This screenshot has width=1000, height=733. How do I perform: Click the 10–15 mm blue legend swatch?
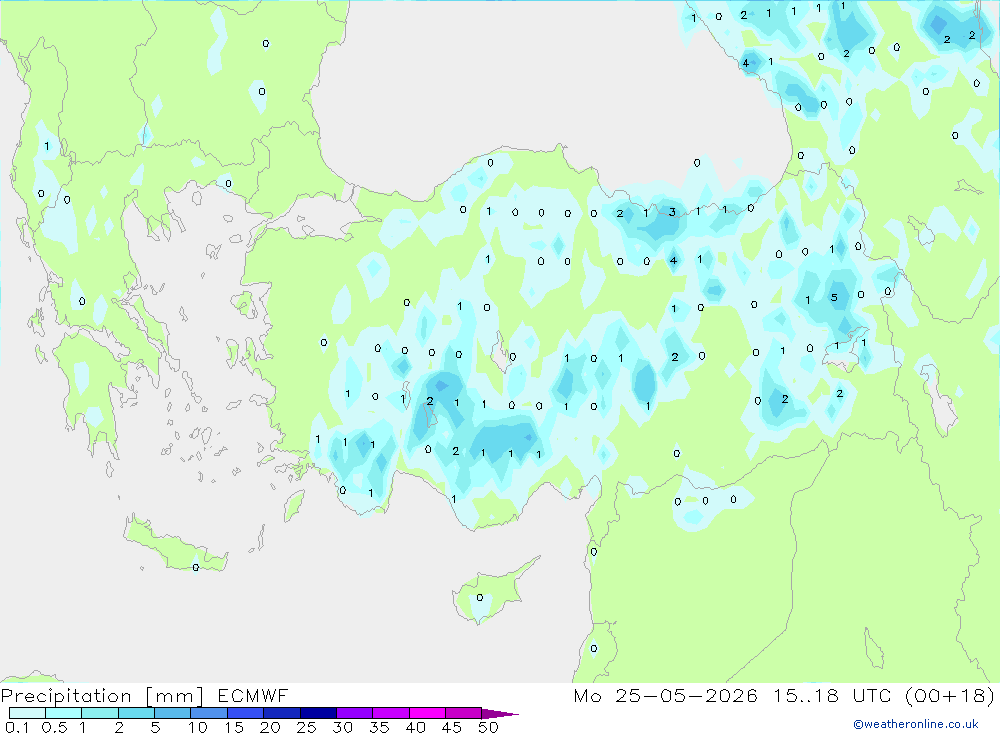[209, 713]
